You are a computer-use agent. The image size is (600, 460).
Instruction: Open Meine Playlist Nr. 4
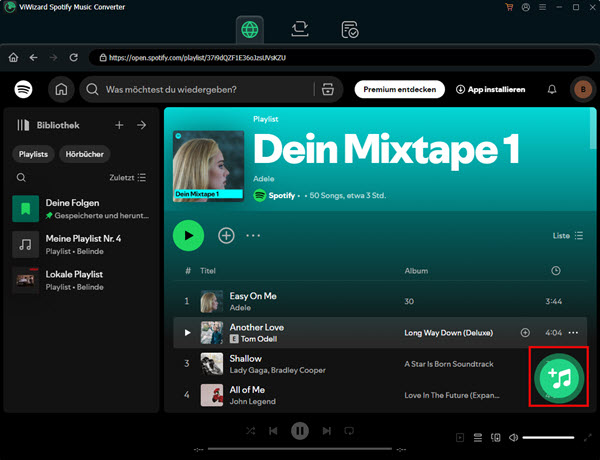[81, 244]
